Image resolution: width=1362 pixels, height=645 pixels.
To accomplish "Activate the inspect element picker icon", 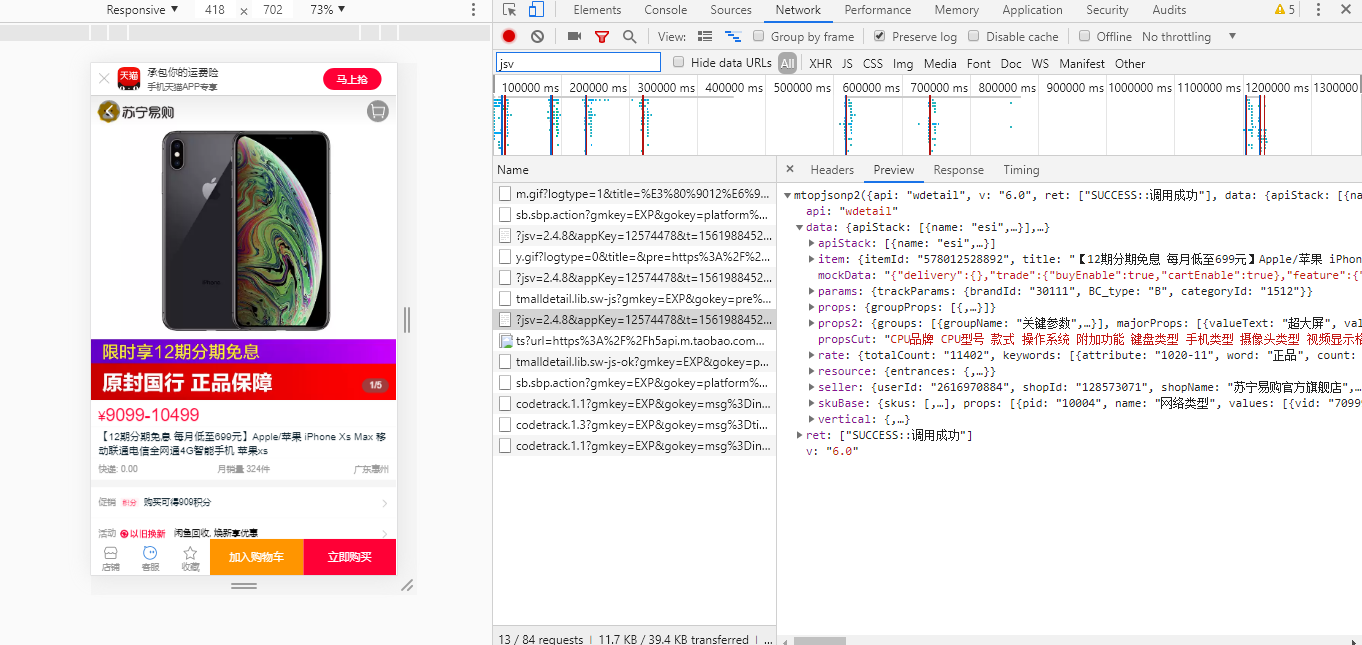I will [510, 10].
